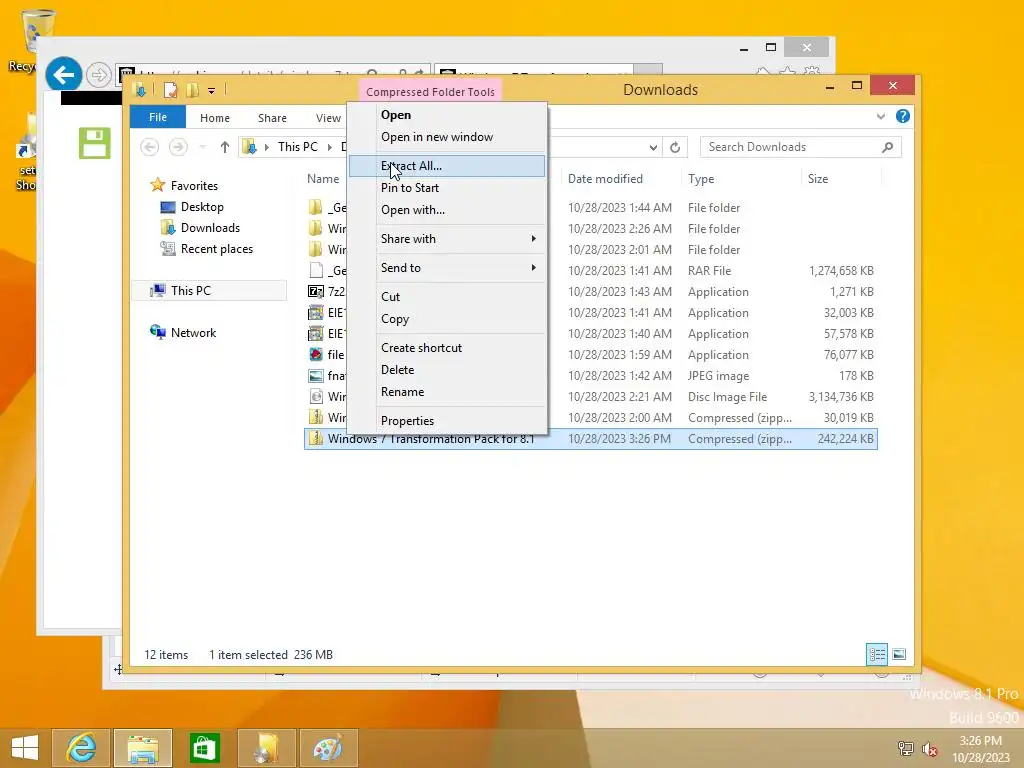
Task: Sort files by the Size column
Action: point(818,179)
